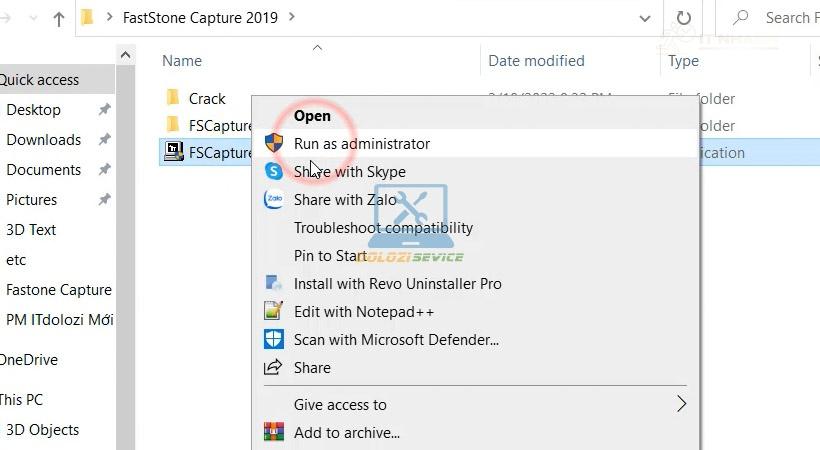Click the Skype icon in context menu
This screenshot has height=450, width=820.
(x=273, y=171)
